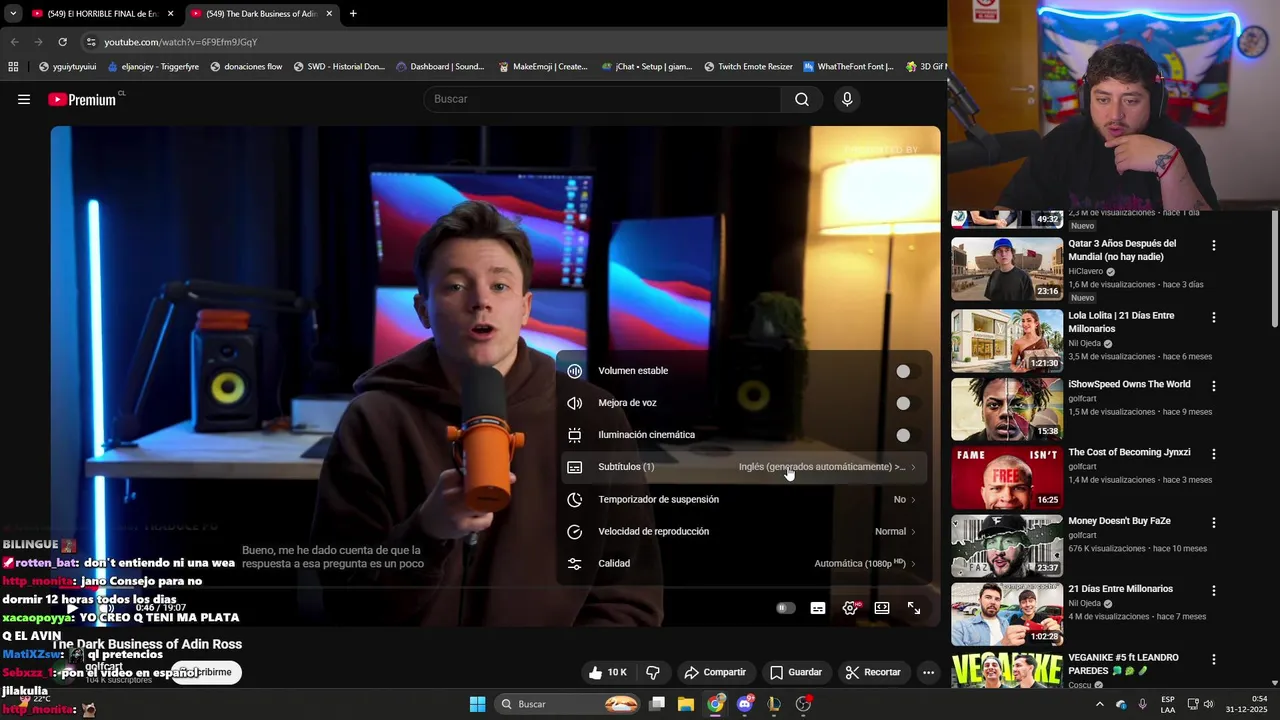Click the search magnifier button
Viewport: 1280px width, 720px height.
pos(802,99)
